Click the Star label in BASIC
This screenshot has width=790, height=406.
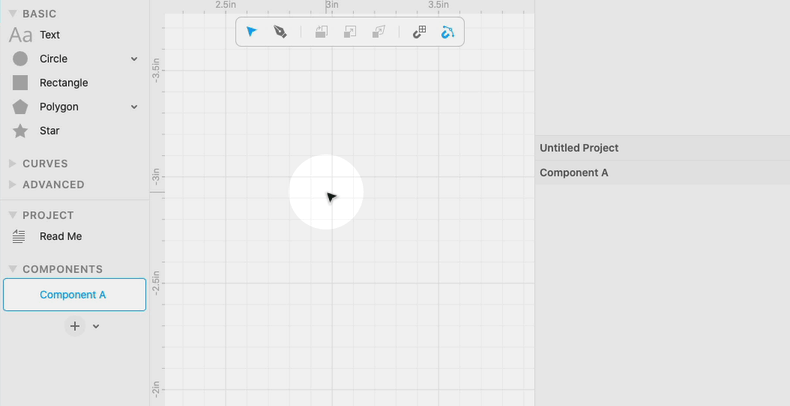tap(50, 130)
